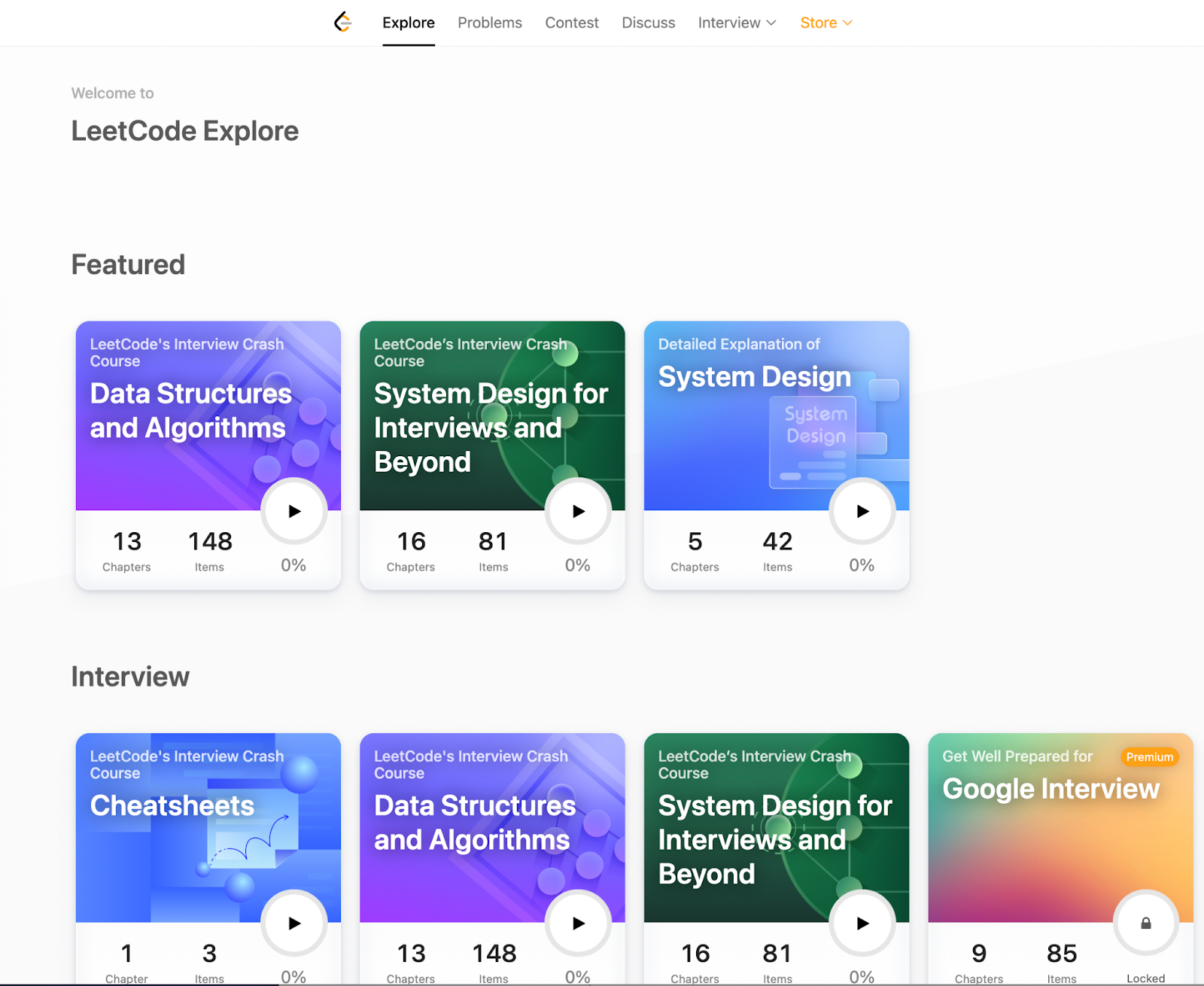
Task: Open the Google Interview card title
Action: click(1051, 789)
